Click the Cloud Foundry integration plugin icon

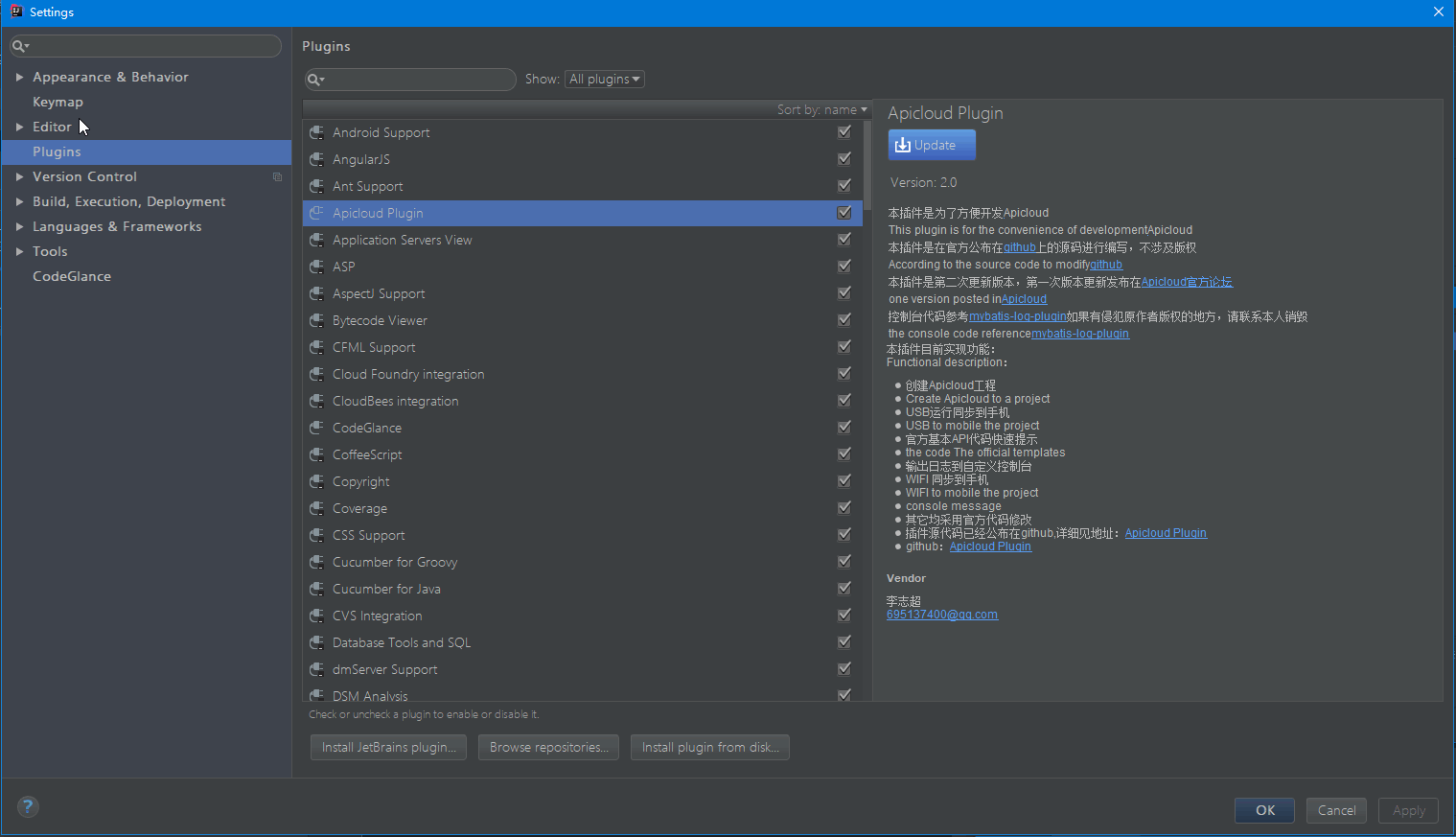coord(316,374)
